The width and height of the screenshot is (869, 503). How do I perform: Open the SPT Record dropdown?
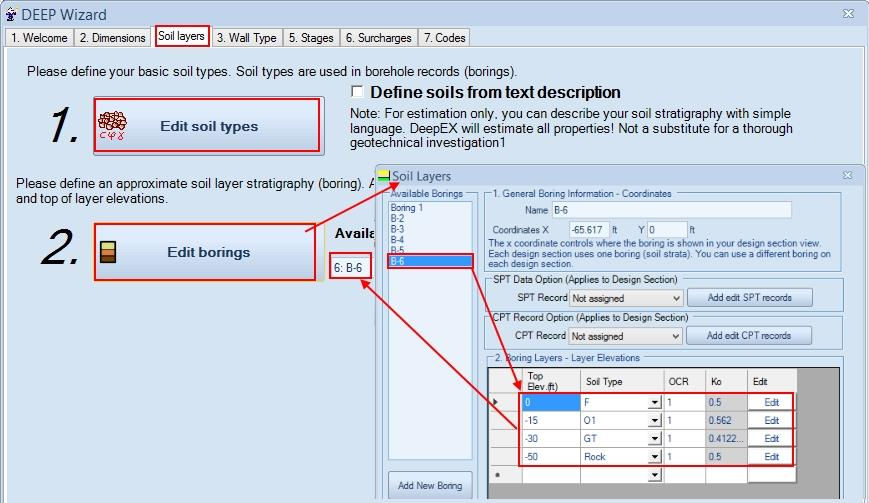pyautogui.click(x=626, y=298)
